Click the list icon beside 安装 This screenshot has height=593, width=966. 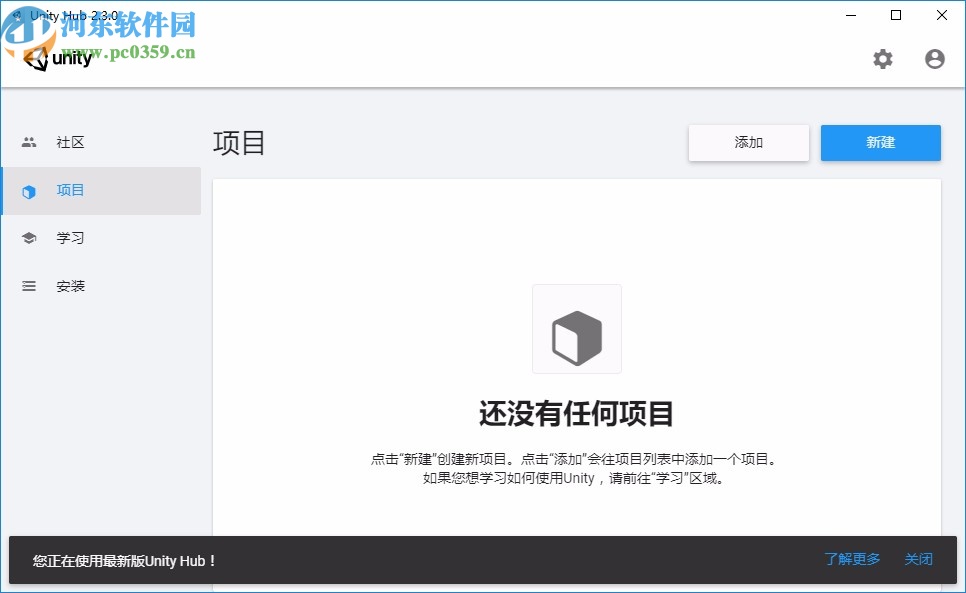29,286
